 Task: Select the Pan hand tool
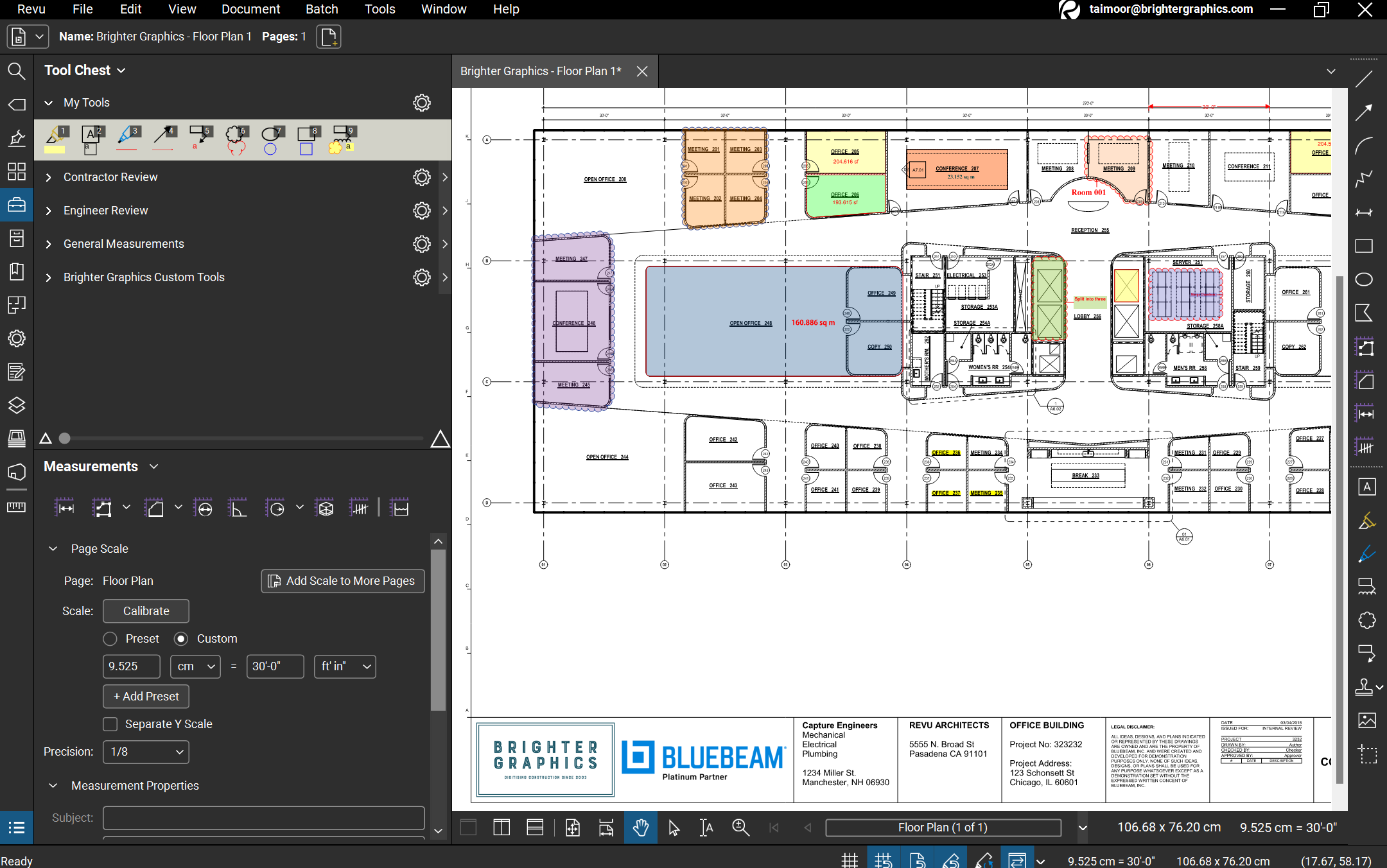tap(640, 828)
